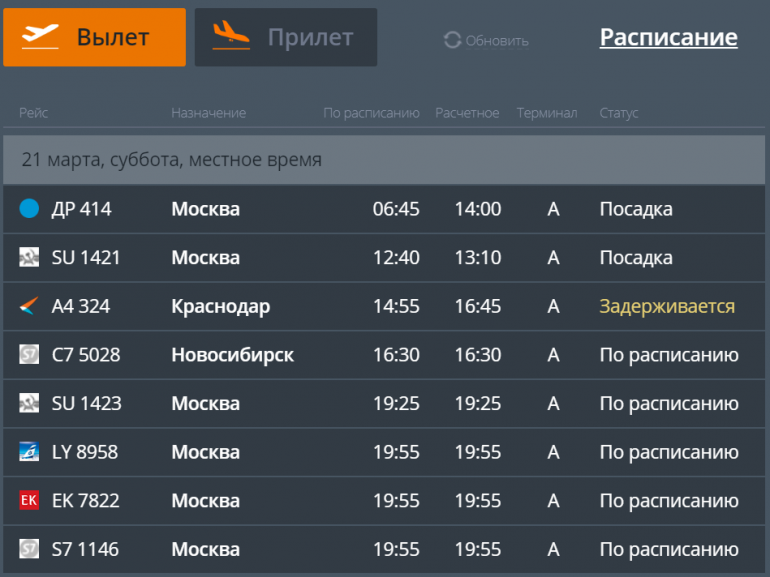The image size is (770, 577).
Task: Click the Статус column header
Action: tap(619, 113)
